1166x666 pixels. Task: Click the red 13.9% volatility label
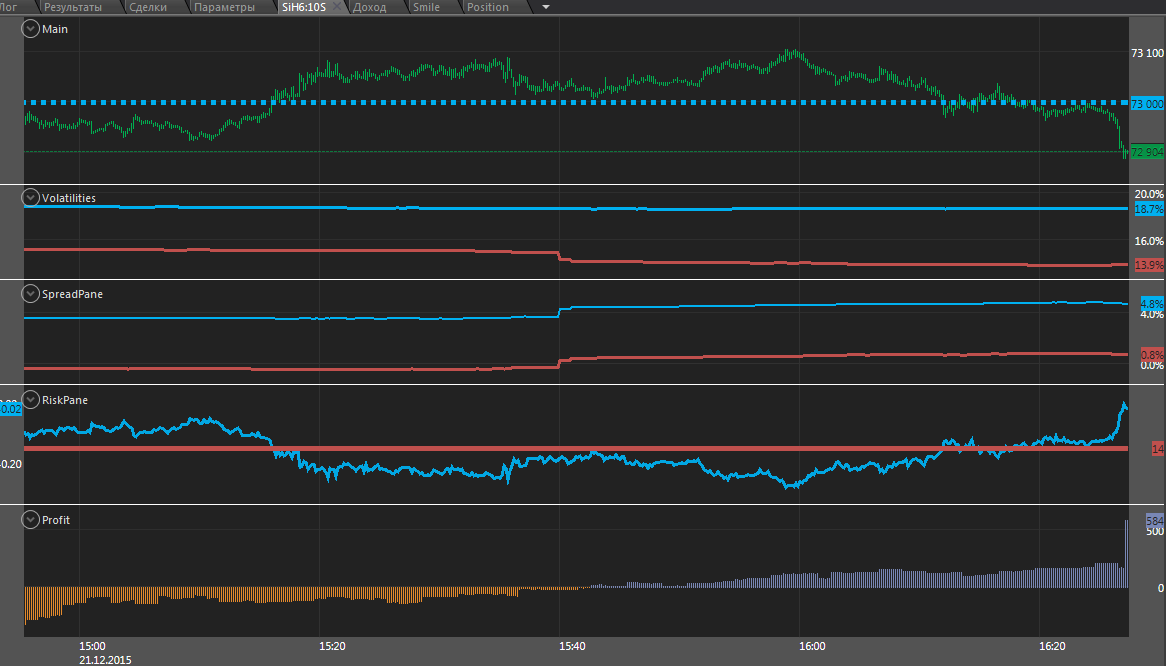pyautogui.click(x=1149, y=265)
